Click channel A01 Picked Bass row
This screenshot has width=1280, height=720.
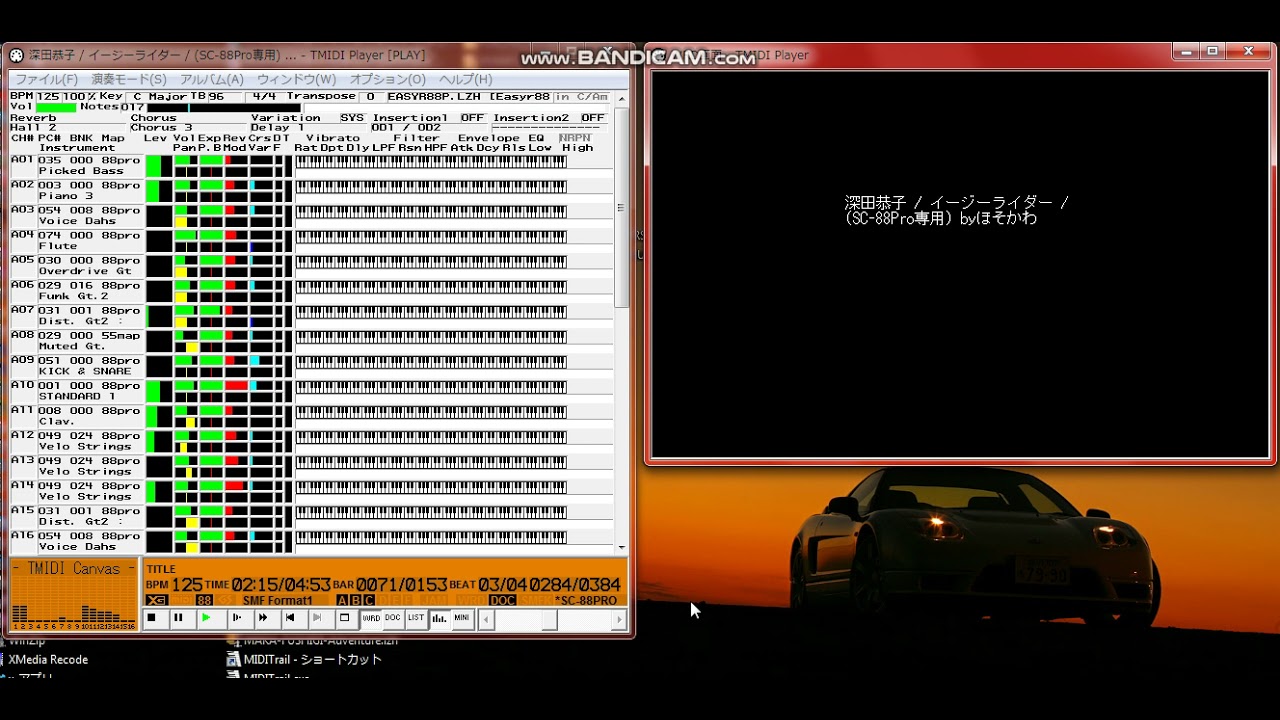(90, 165)
